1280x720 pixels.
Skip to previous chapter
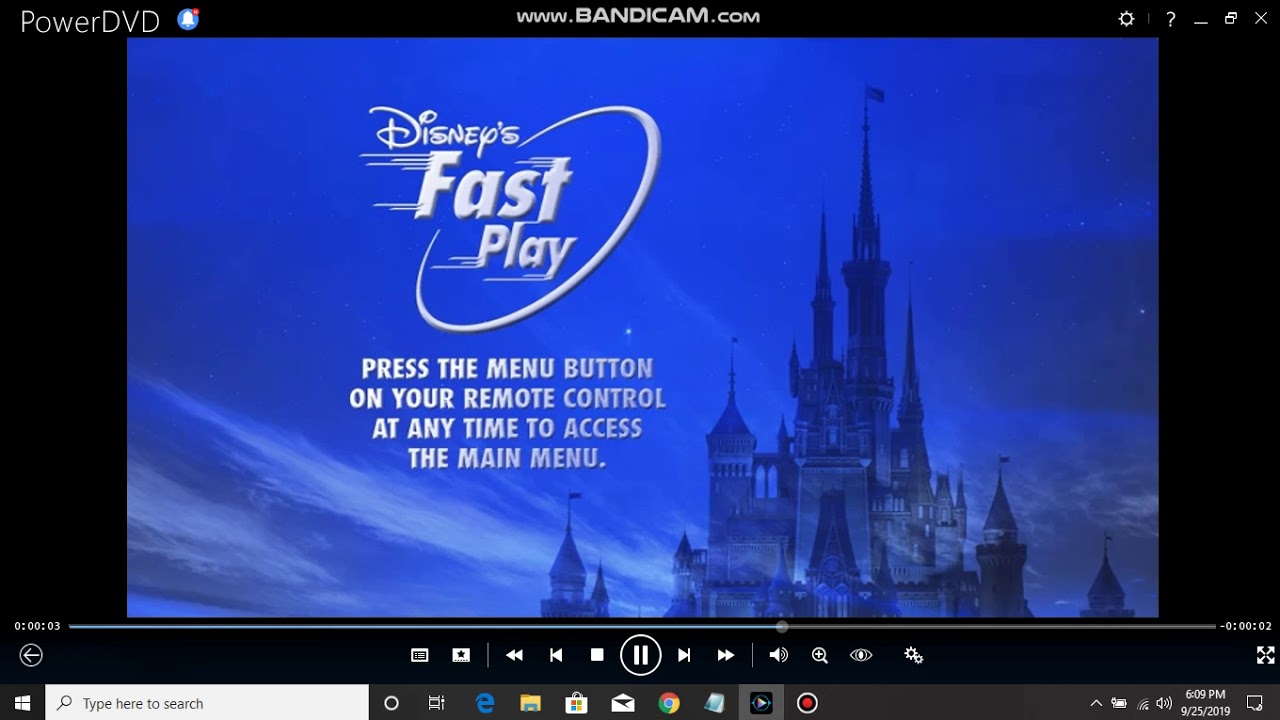(x=556, y=655)
